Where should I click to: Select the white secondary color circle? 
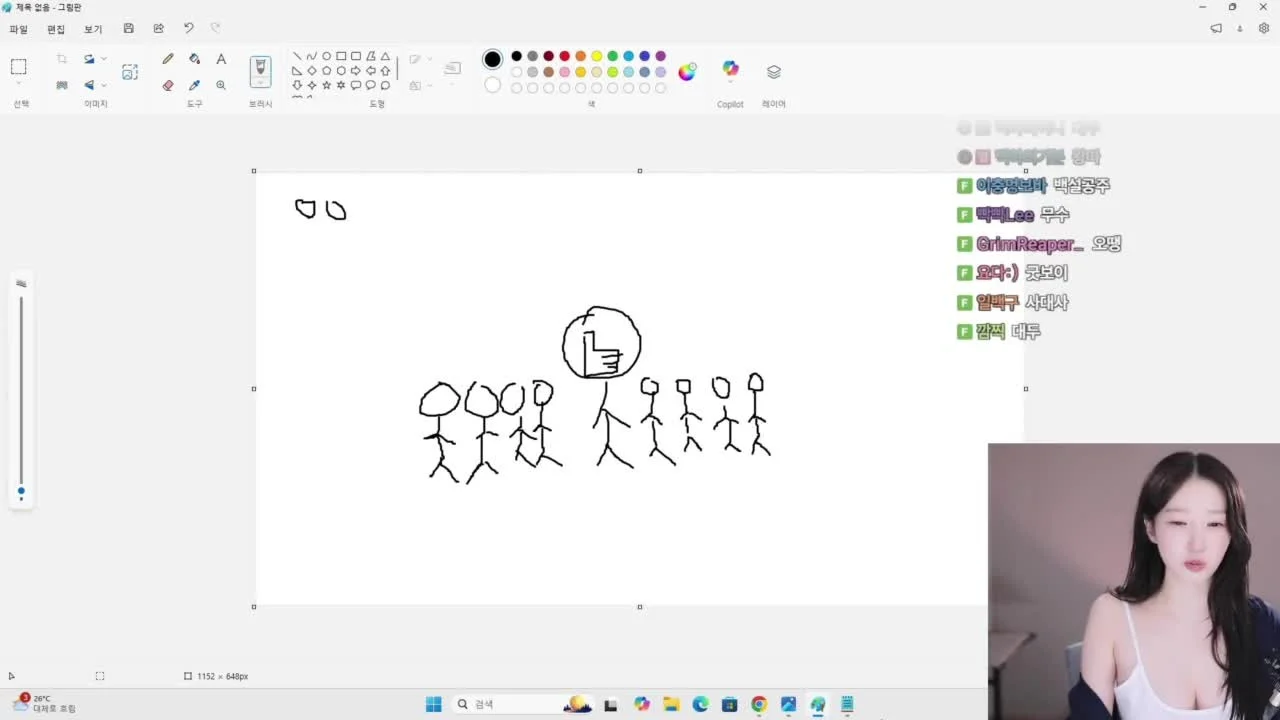pos(492,85)
